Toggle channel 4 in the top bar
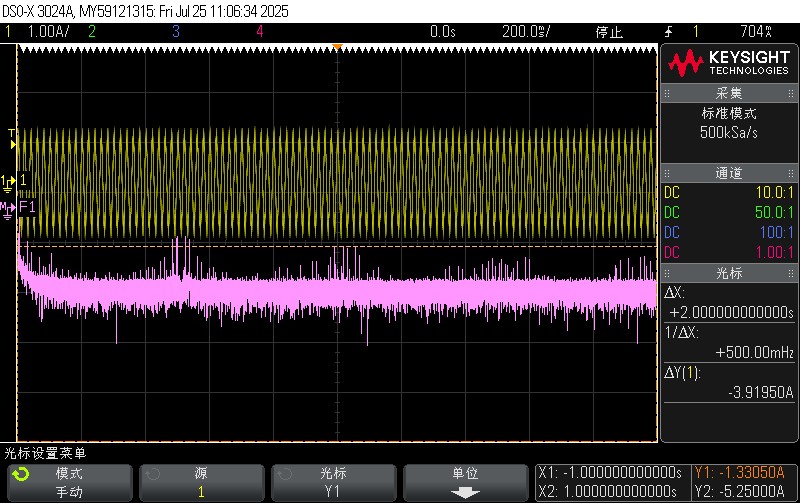Screen dimensions: 800x503 (x=259, y=32)
